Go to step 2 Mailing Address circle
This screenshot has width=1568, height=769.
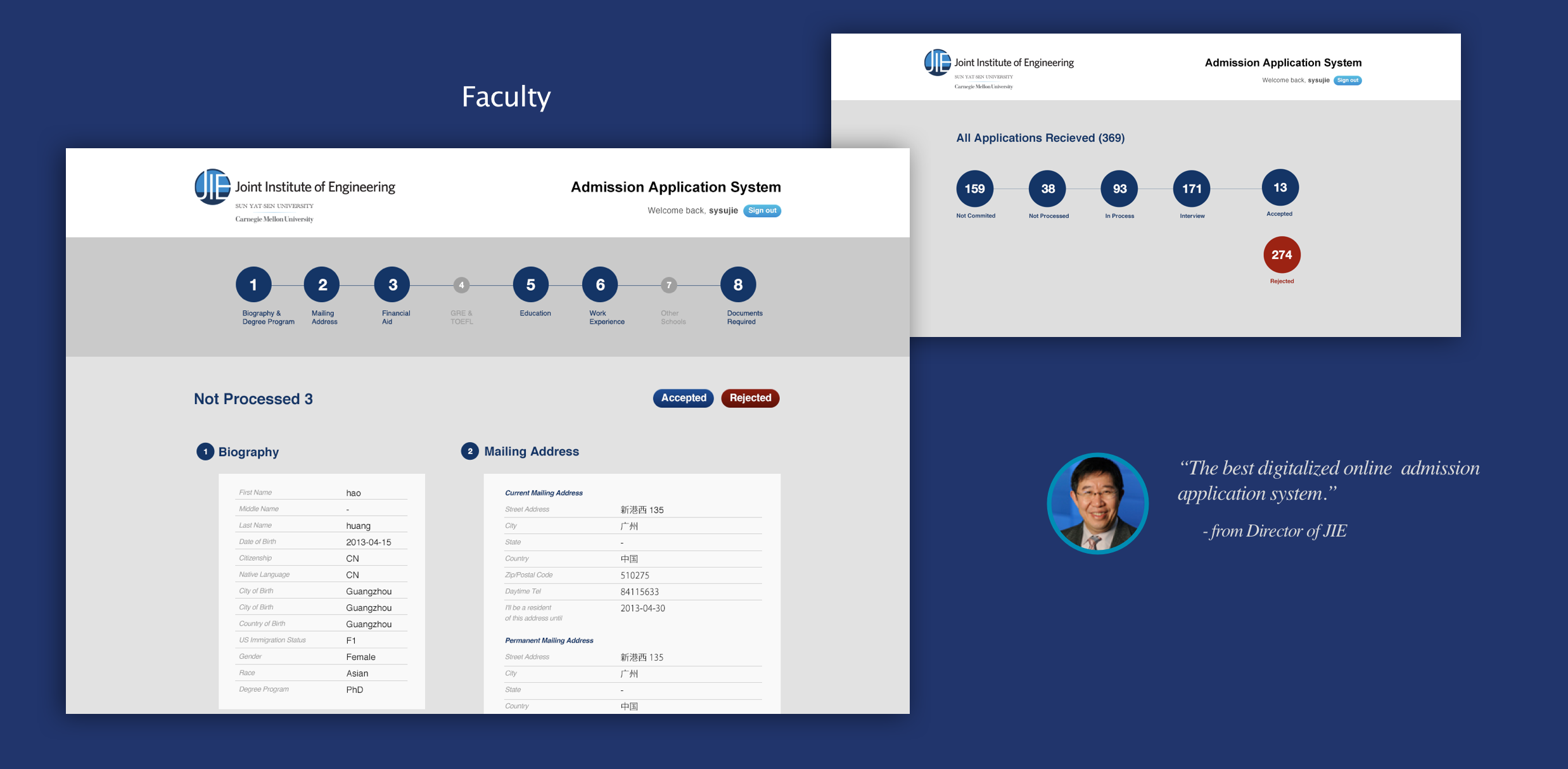click(x=322, y=285)
